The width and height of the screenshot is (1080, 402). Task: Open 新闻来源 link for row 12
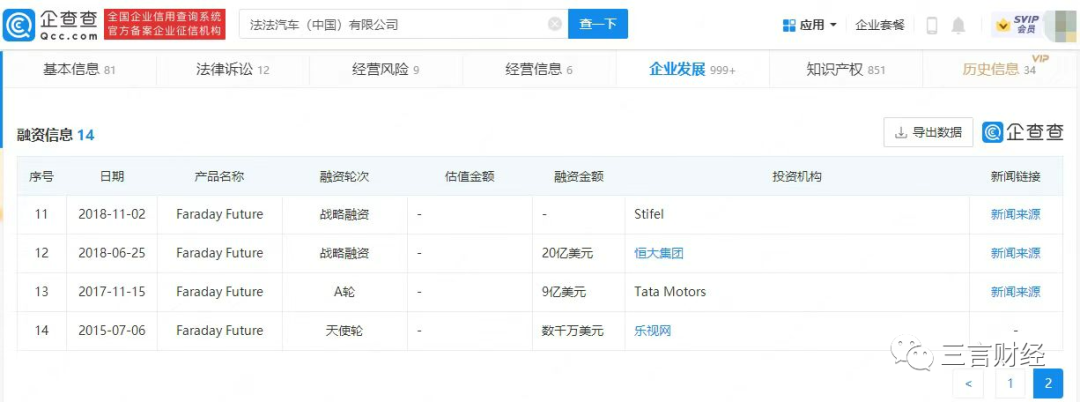(x=1015, y=253)
